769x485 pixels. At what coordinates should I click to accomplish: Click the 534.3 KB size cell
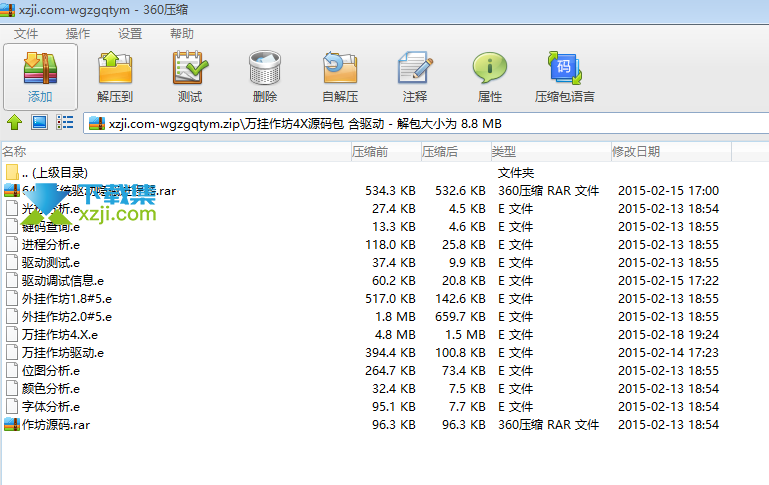[390, 191]
